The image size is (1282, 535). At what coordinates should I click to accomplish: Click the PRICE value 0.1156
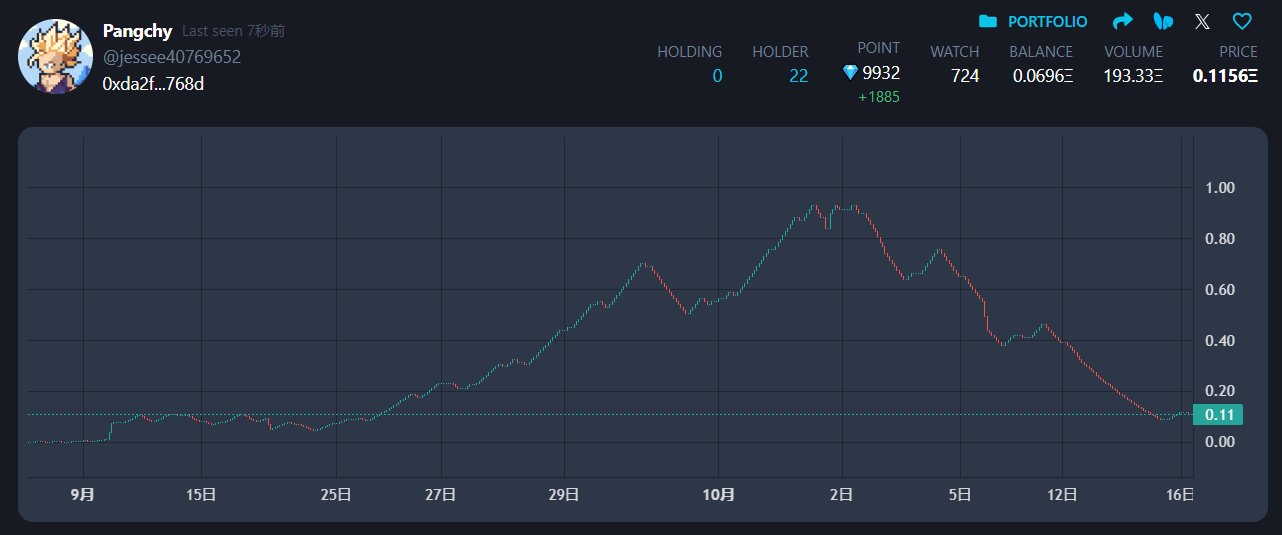(x=1225, y=76)
